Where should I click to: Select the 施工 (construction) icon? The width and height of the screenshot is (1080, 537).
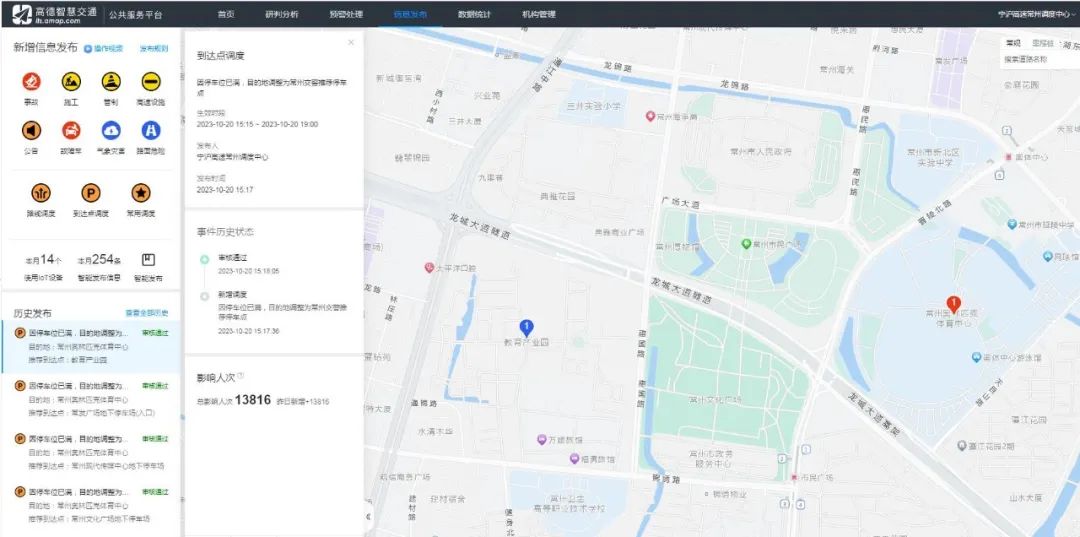click(x=71, y=82)
